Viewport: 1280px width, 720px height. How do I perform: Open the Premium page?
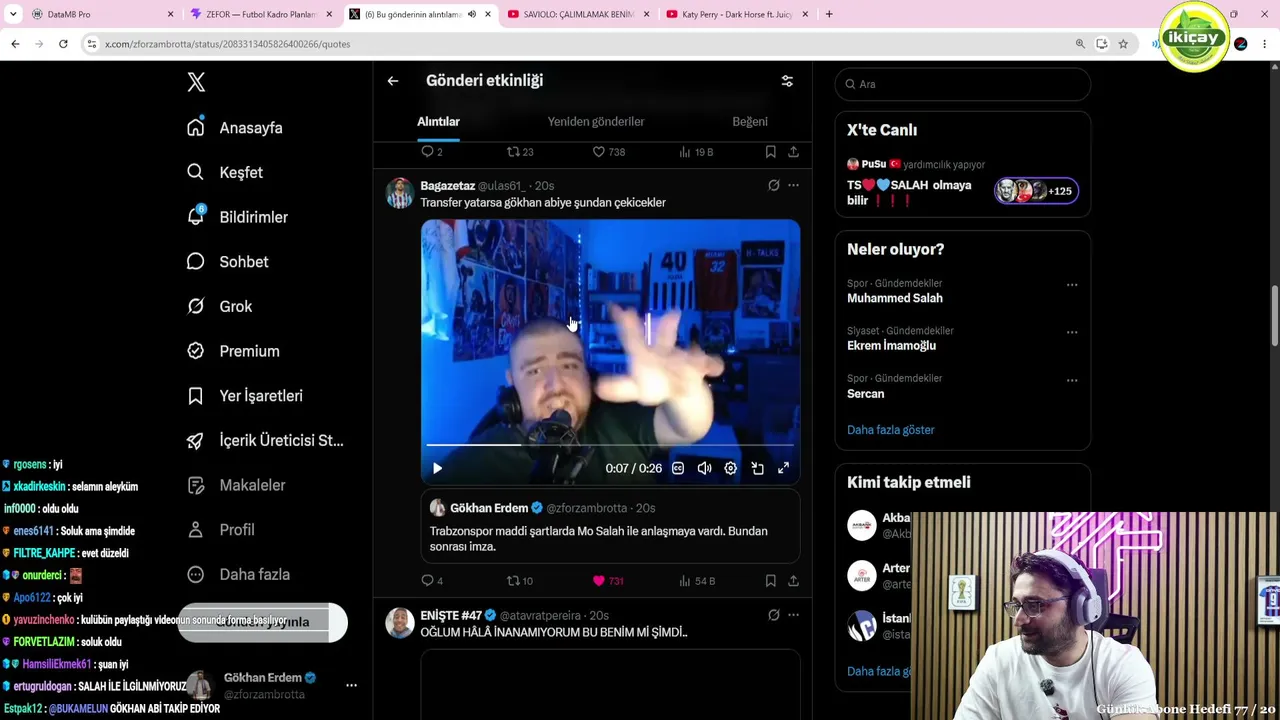click(233, 351)
